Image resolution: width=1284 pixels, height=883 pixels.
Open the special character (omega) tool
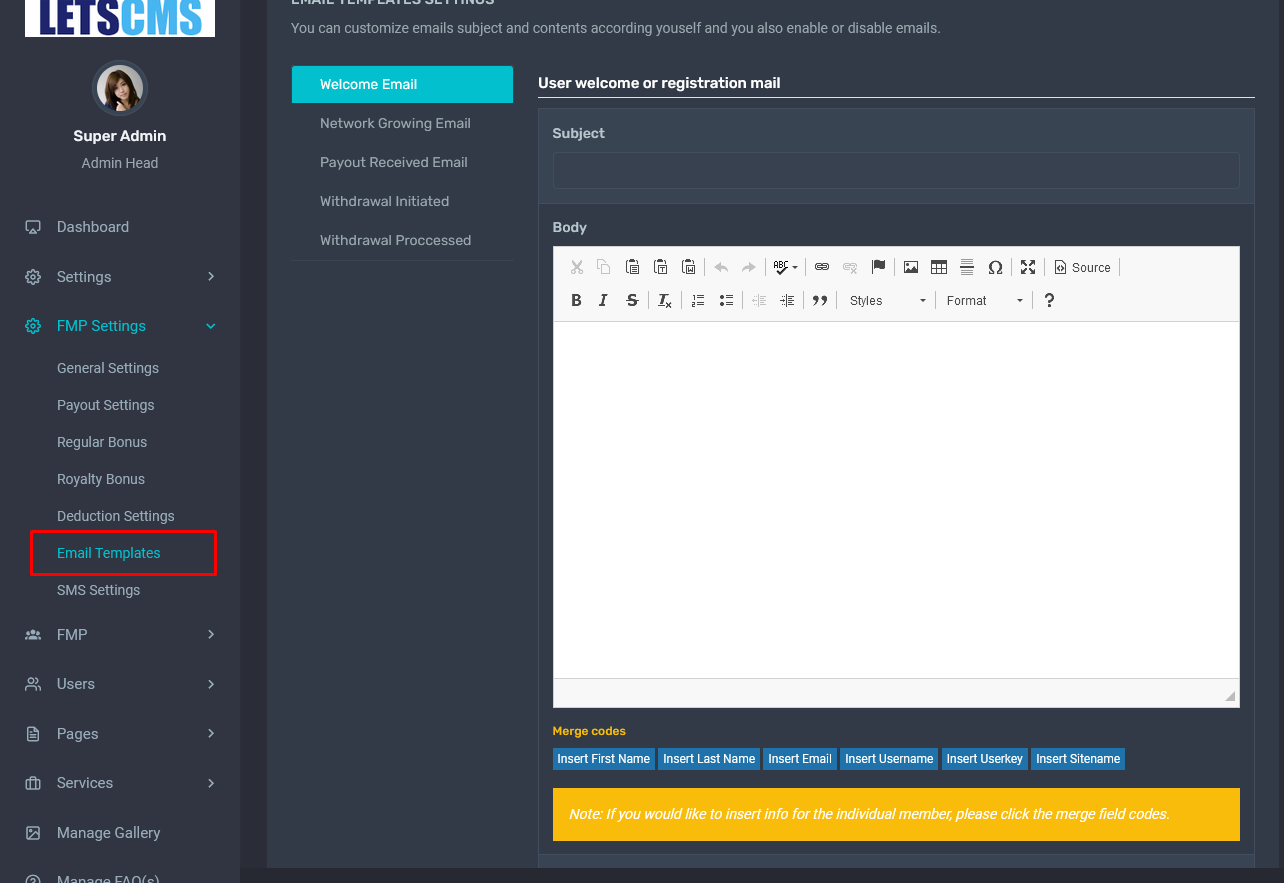(995, 267)
